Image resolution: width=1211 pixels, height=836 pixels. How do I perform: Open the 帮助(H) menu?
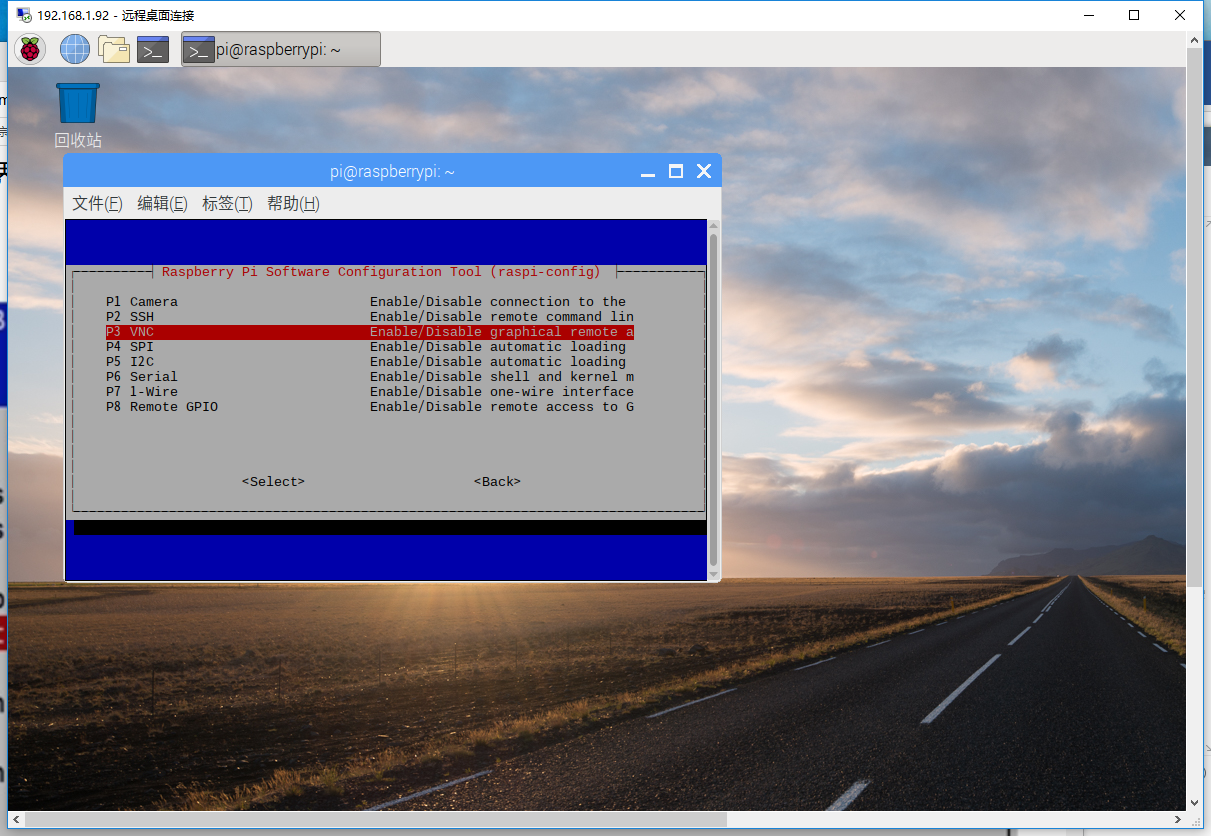293,203
